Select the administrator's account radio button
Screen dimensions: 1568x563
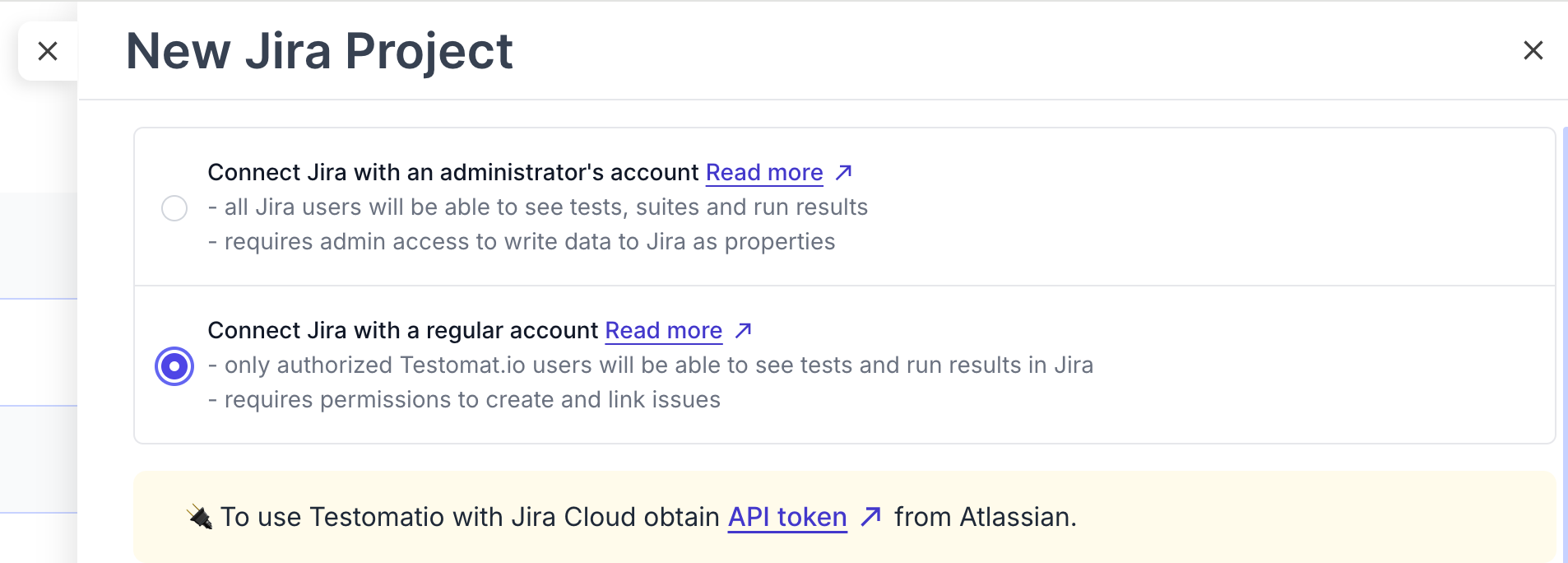174,208
